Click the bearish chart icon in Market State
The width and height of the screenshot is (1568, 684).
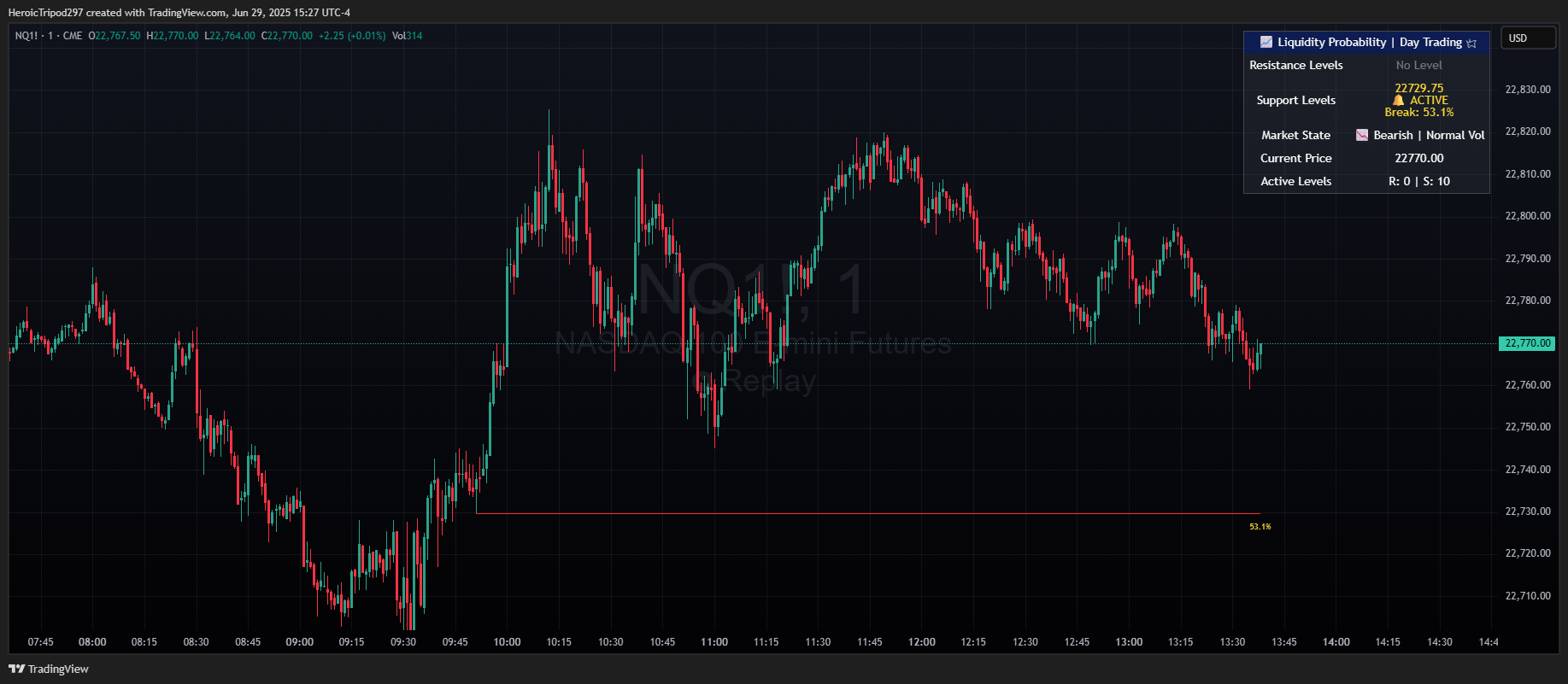coord(1362,135)
